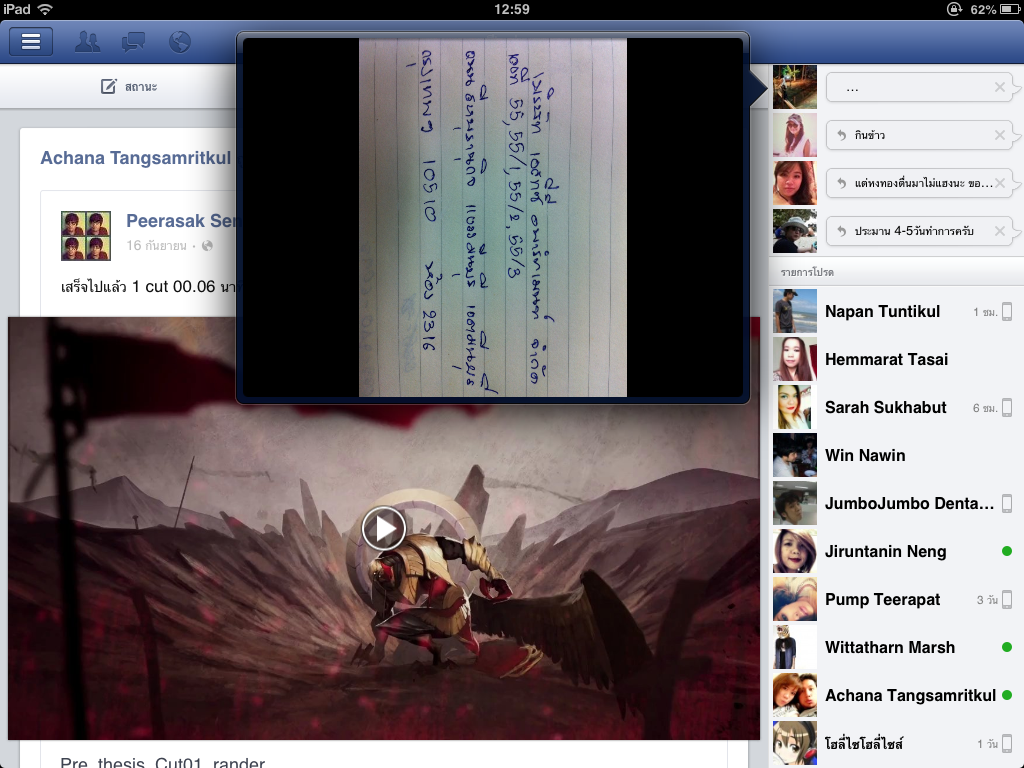Tap mobile device icon beside Pump Teerapat
The height and width of the screenshot is (768, 1024).
pos(1007,600)
